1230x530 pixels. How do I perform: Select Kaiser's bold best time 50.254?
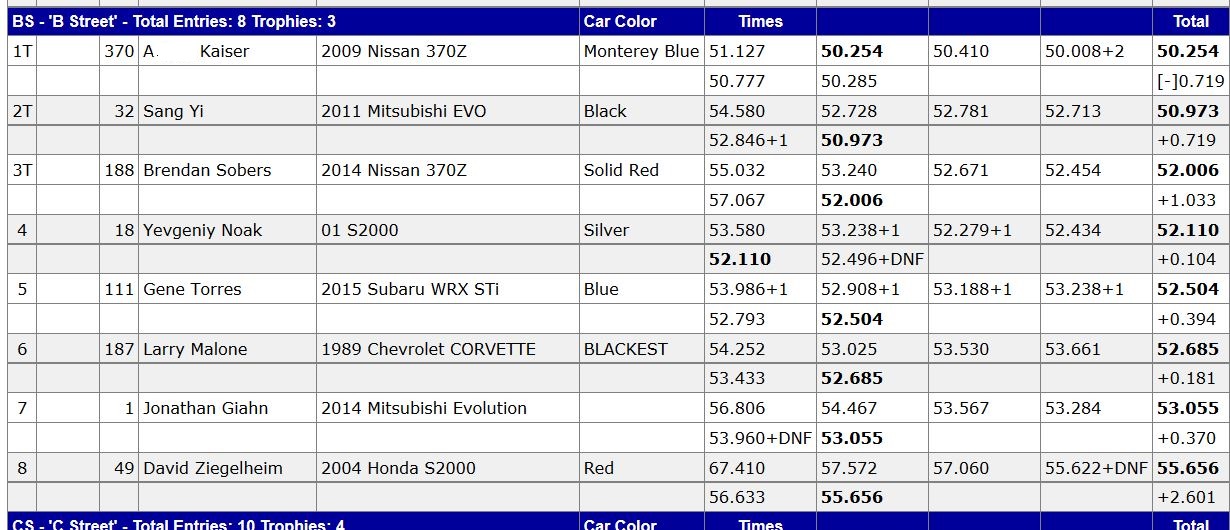coord(852,51)
